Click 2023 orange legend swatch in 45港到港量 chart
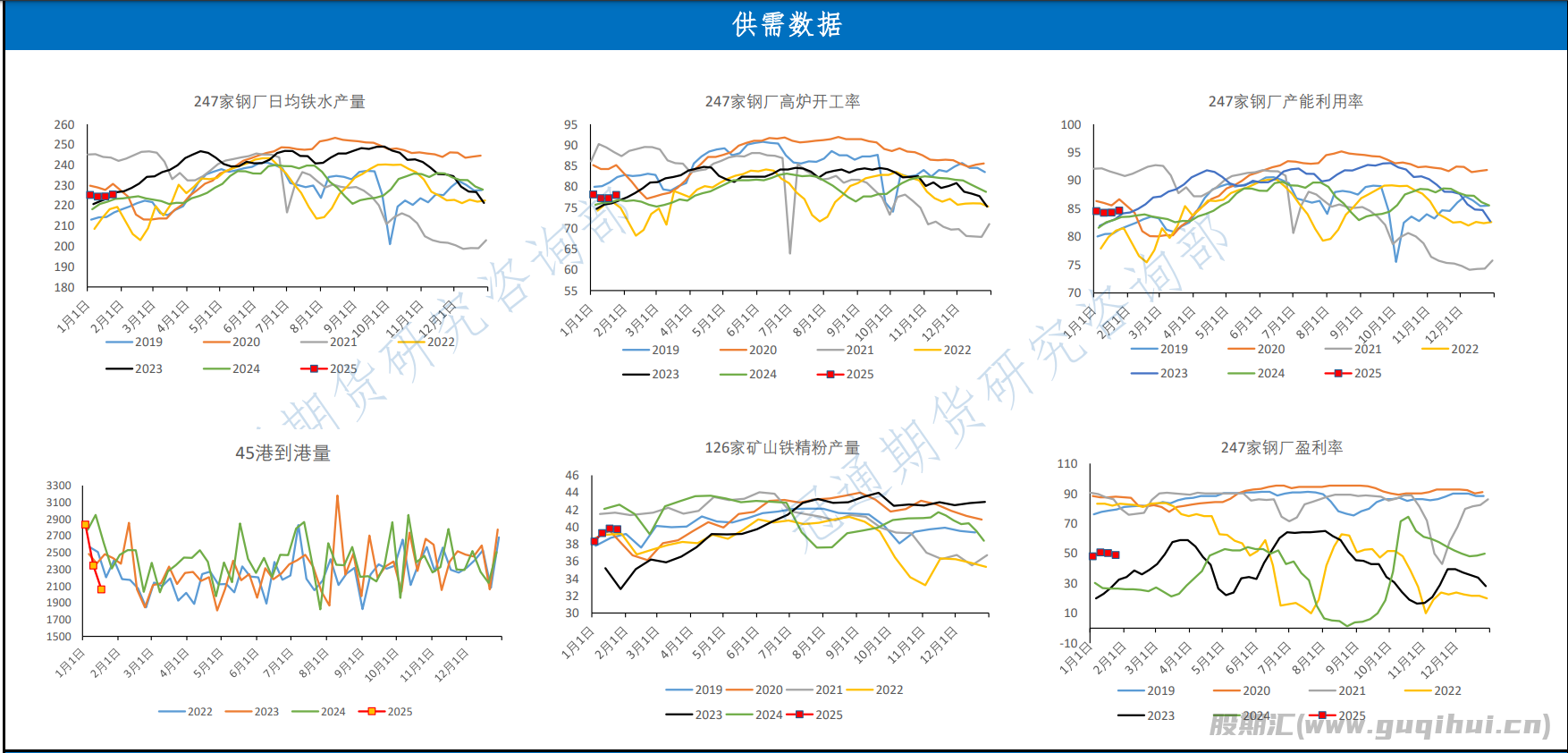This screenshot has width=1568, height=753. pyautogui.click(x=238, y=712)
